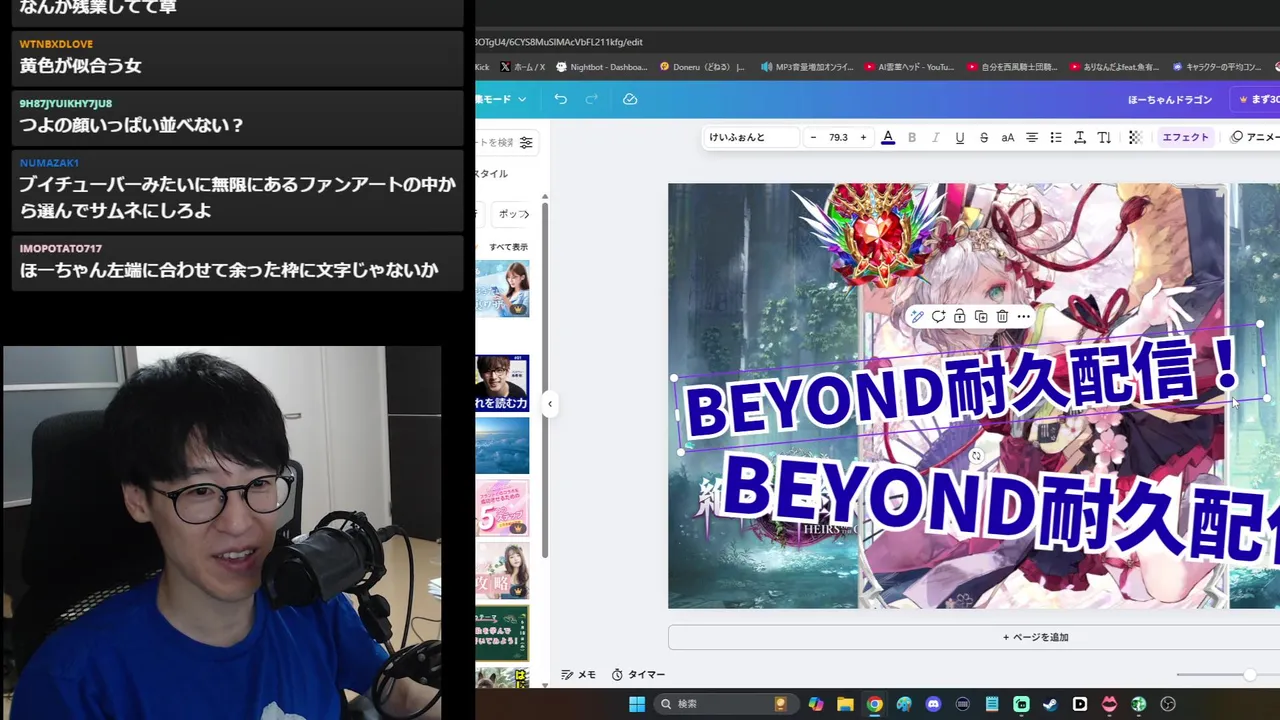Toggle bulleted list formatting

(x=1056, y=137)
